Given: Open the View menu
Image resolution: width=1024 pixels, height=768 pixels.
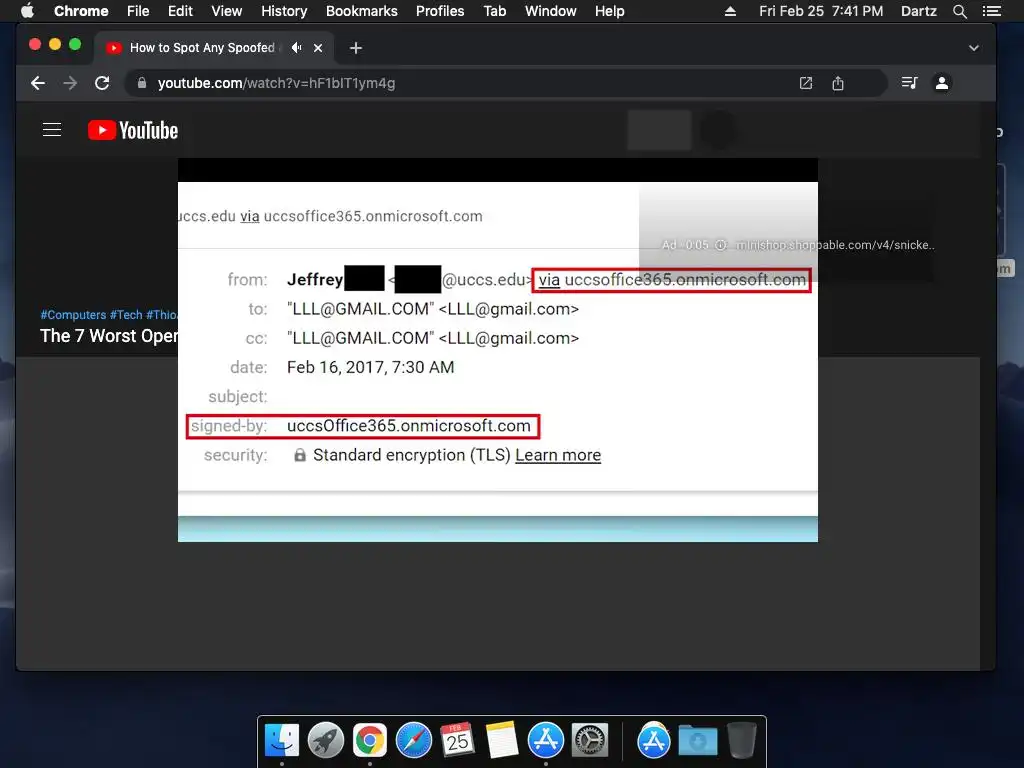Looking at the screenshot, I should [227, 11].
